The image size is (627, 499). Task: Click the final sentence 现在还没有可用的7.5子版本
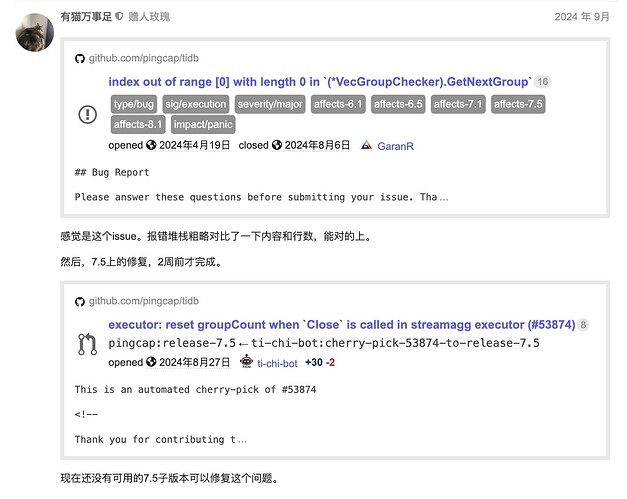tap(169, 478)
